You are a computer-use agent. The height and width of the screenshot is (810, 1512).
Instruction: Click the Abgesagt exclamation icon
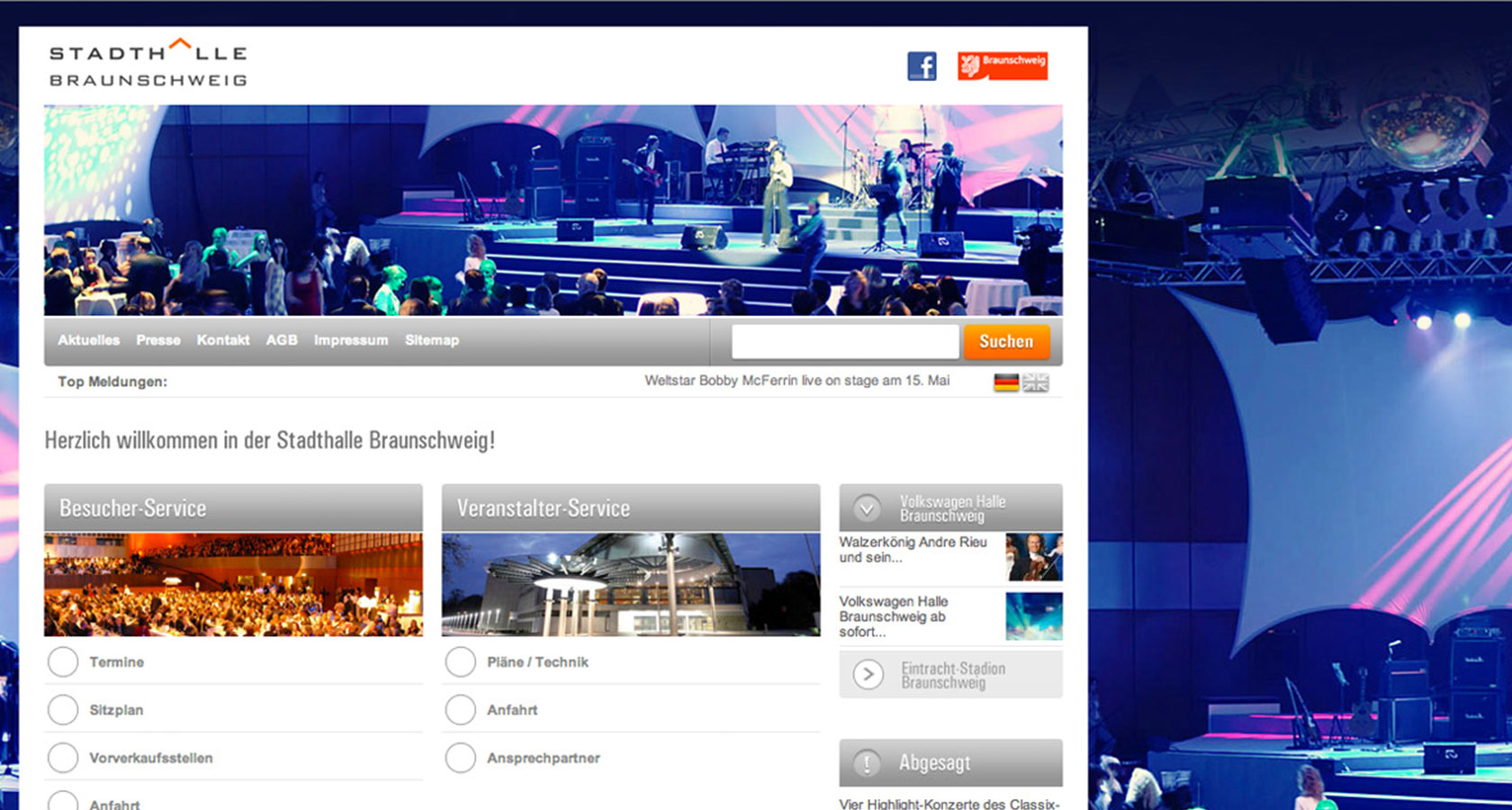(x=867, y=763)
